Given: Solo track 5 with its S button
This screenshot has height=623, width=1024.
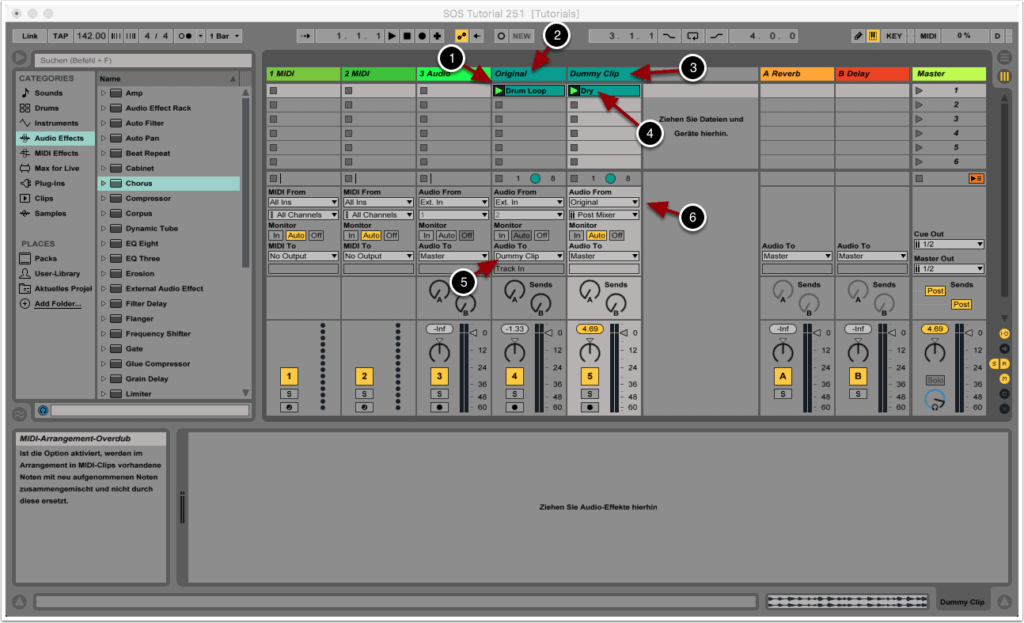Looking at the screenshot, I should [590, 394].
